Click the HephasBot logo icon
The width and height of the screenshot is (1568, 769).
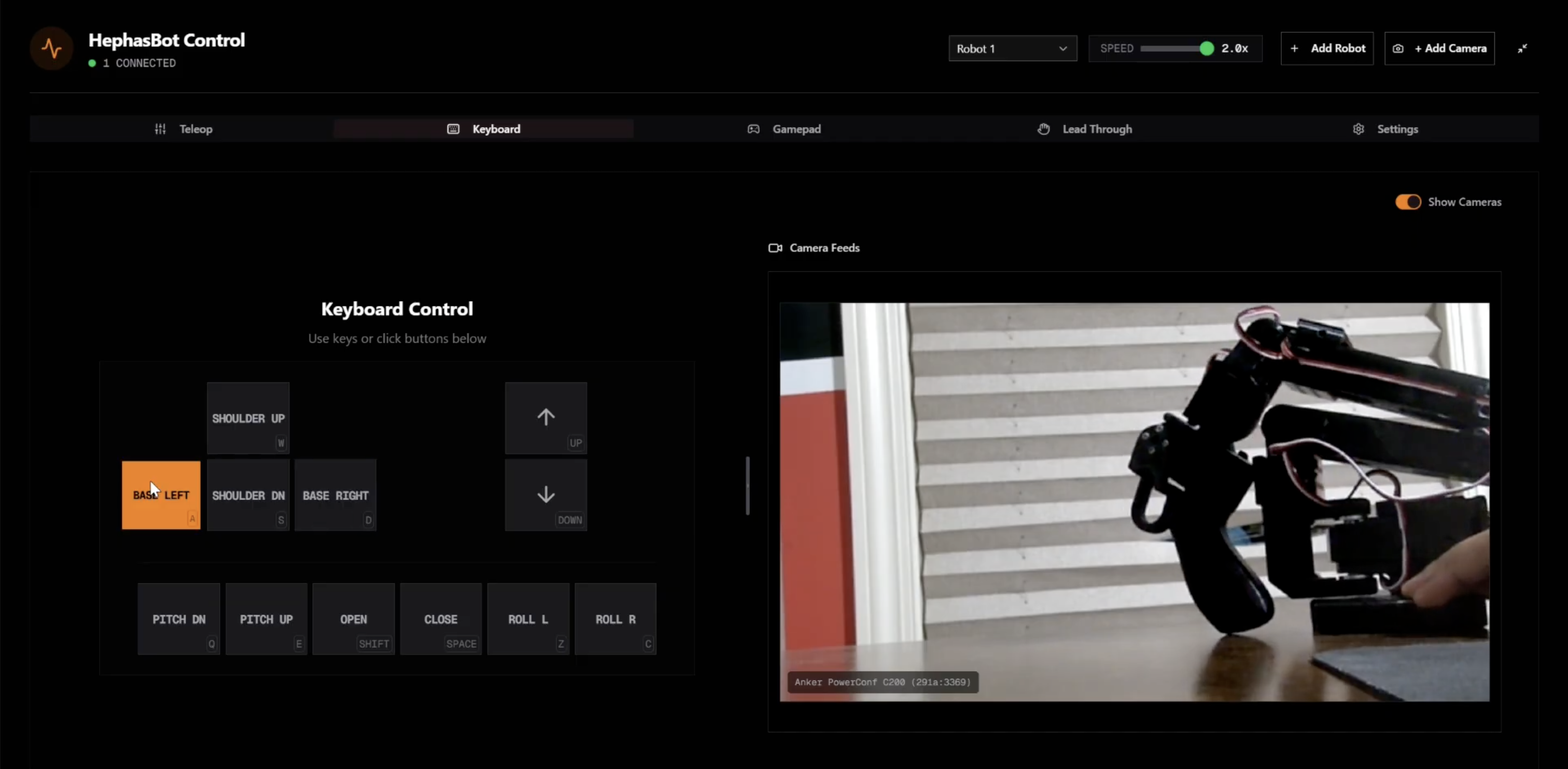pos(51,48)
